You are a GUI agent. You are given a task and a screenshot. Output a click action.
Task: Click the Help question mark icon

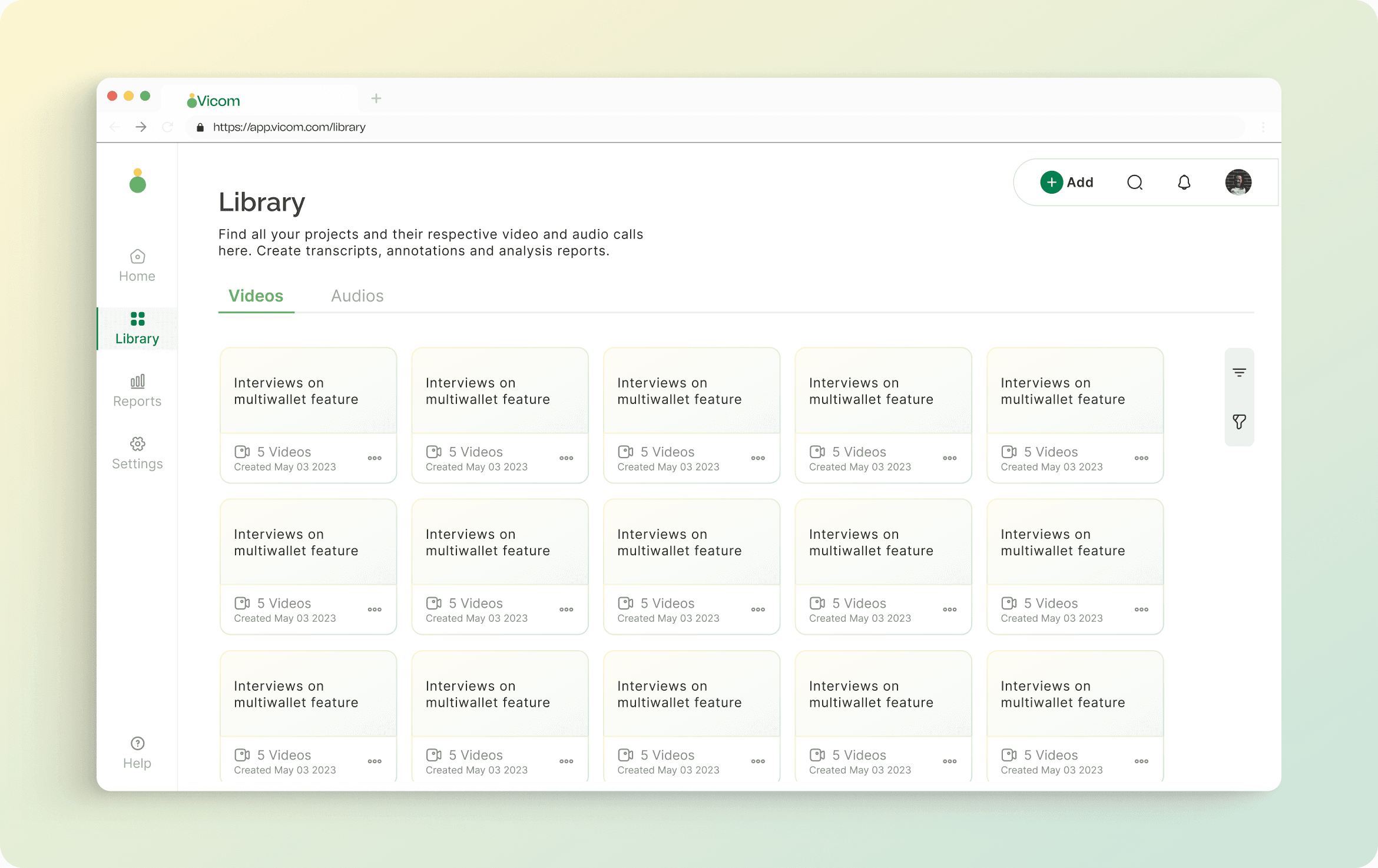[137, 744]
